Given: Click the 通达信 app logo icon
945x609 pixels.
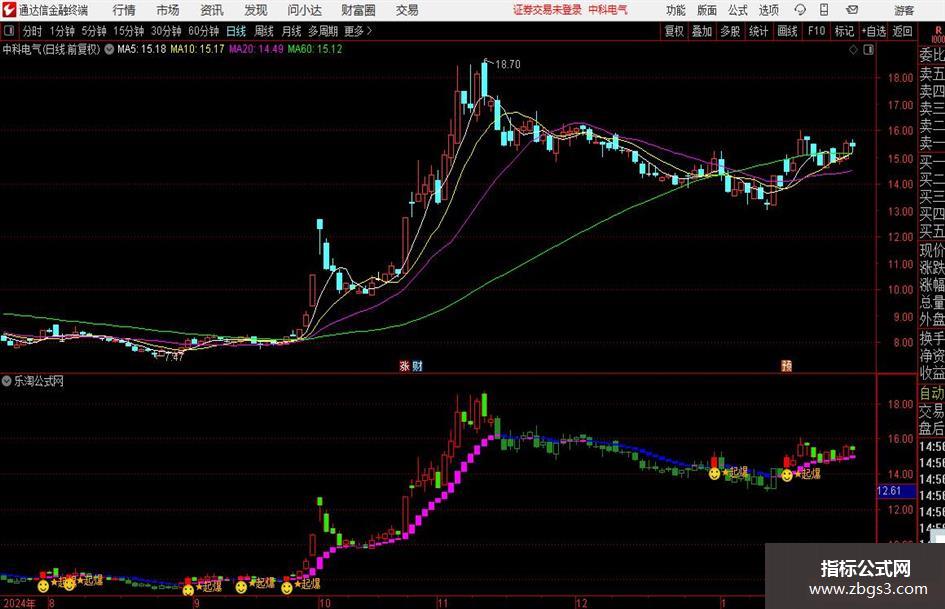Looking at the screenshot, I should pos(9,10).
